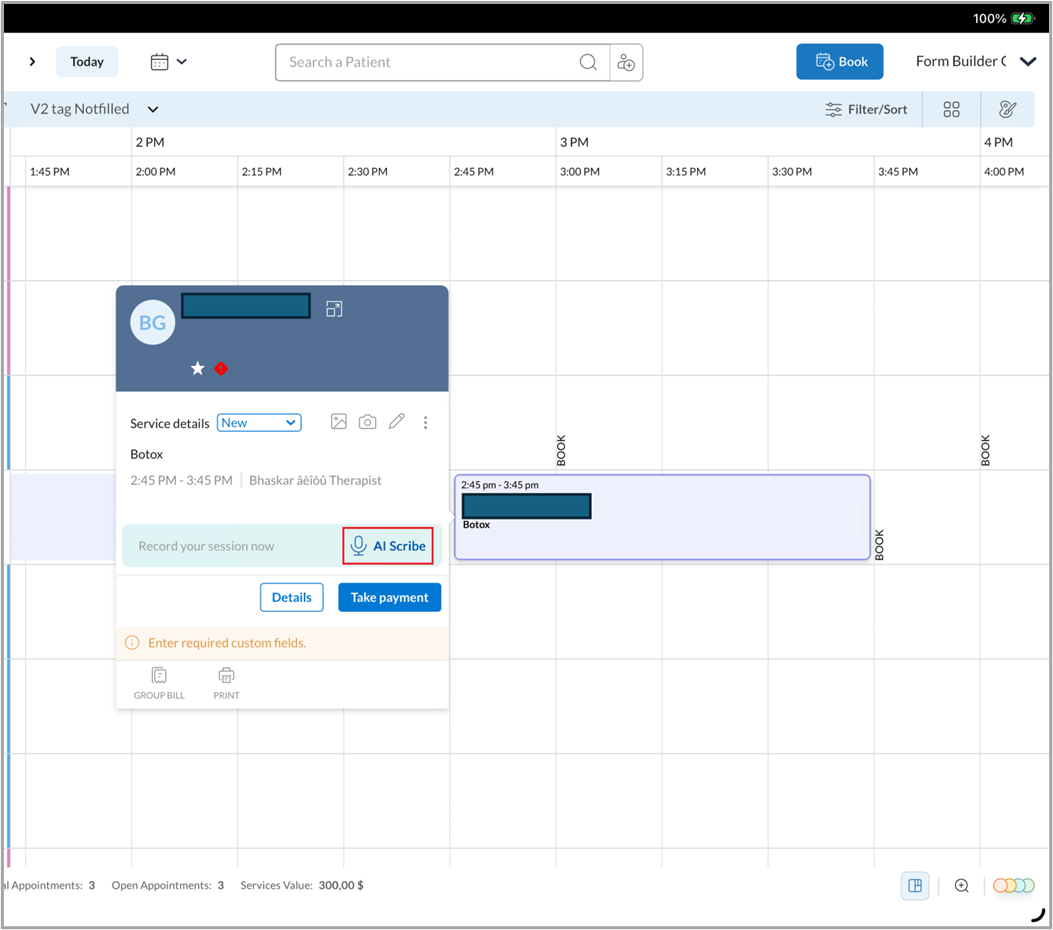Click the pencil edit icon in Service details
The height and width of the screenshot is (930, 1053).
pyautogui.click(x=397, y=422)
